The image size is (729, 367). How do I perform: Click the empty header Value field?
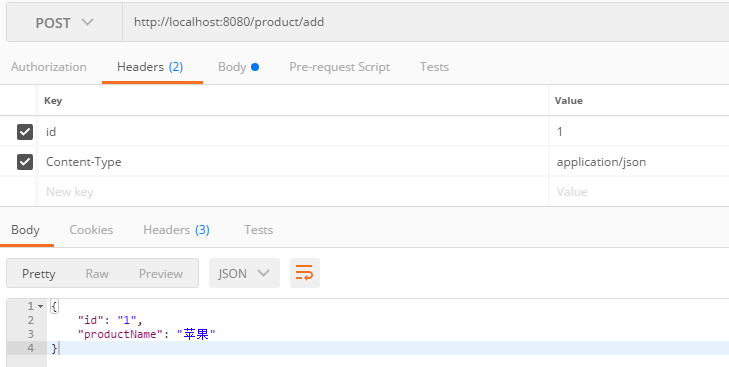click(x=639, y=192)
